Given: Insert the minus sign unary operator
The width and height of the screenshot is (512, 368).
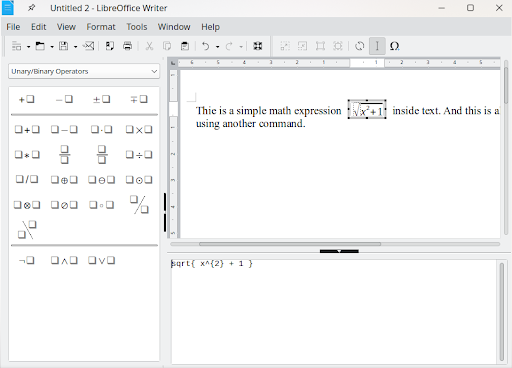Looking at the screenshot, I should 64,99.
